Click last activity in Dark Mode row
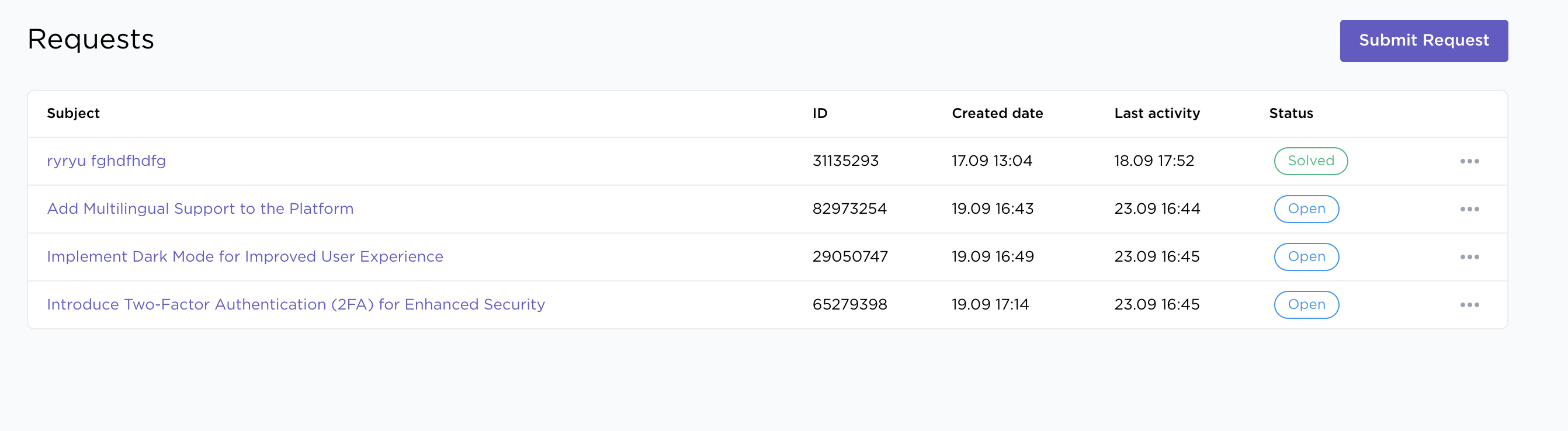Viewport: 1568px width, 431px height. tap(1157, 256)
